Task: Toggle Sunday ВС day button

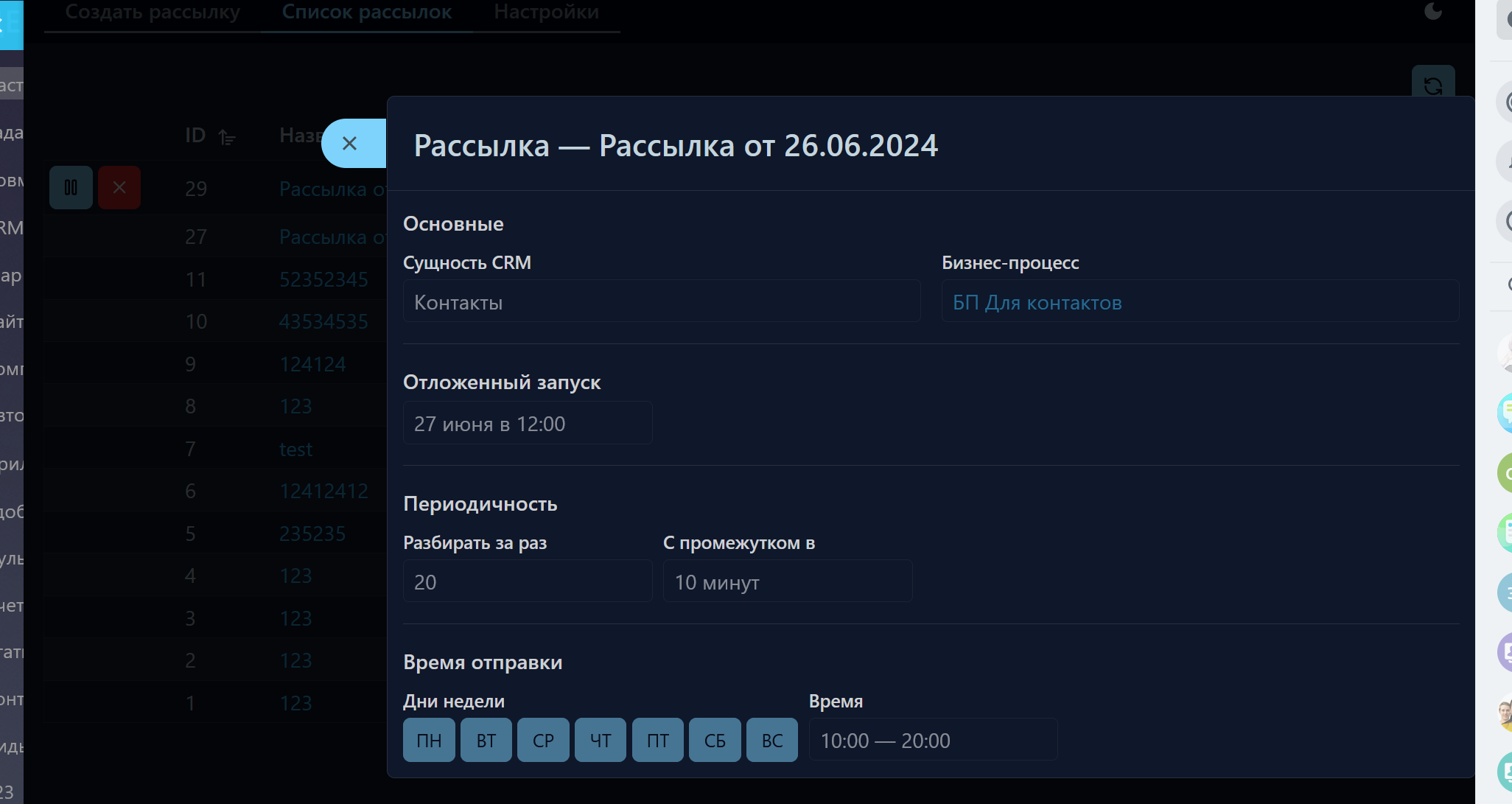Action: click(771, 740)
